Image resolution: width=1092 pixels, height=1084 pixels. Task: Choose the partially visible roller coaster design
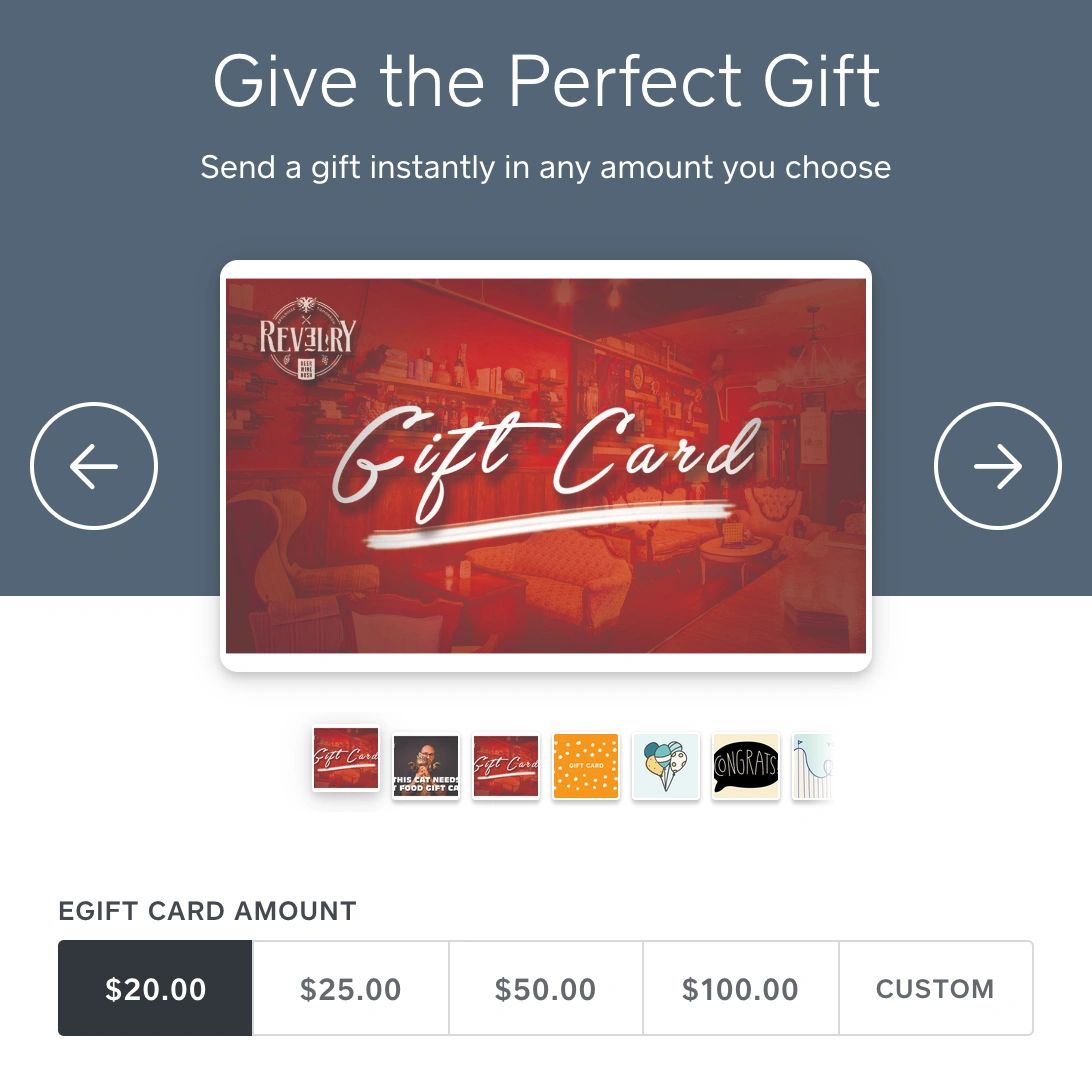[812, 766]
